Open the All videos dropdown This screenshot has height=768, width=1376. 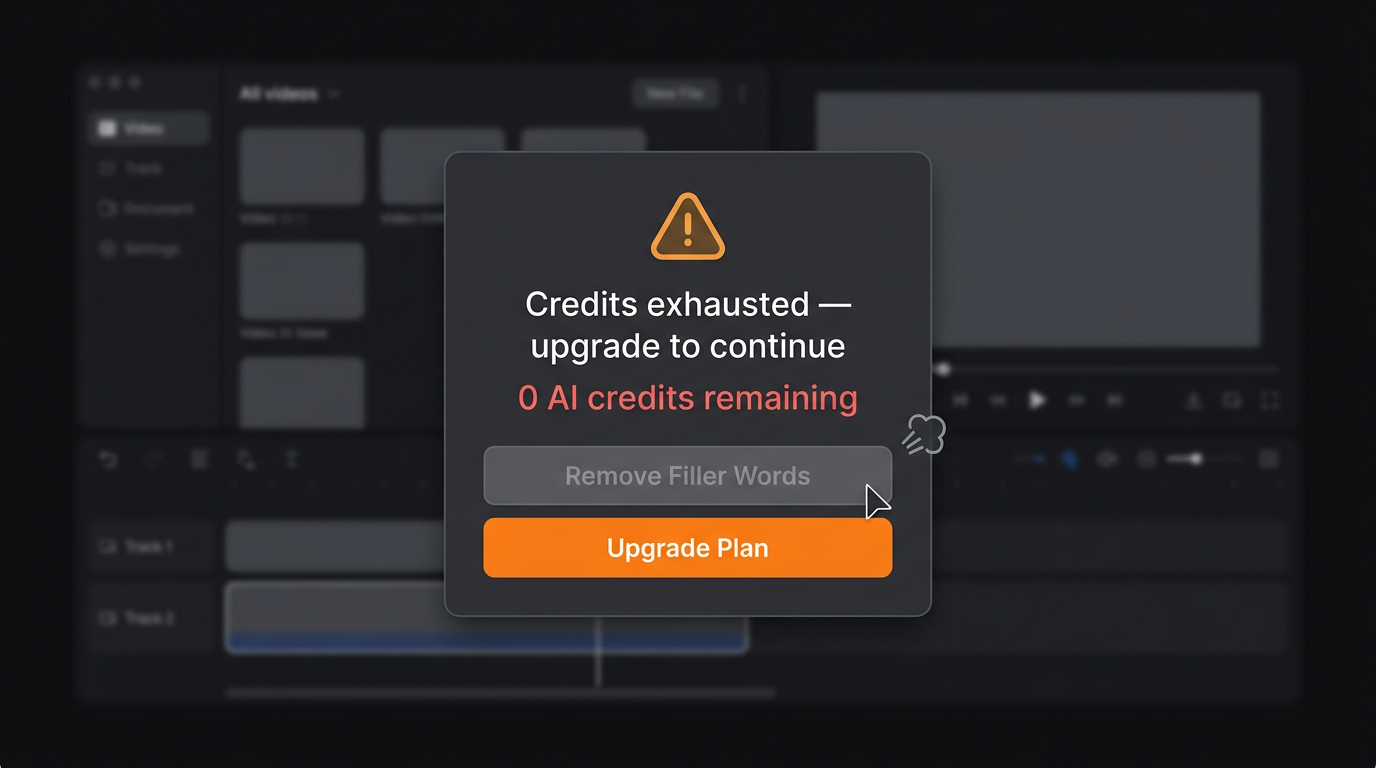coord(289,94)
